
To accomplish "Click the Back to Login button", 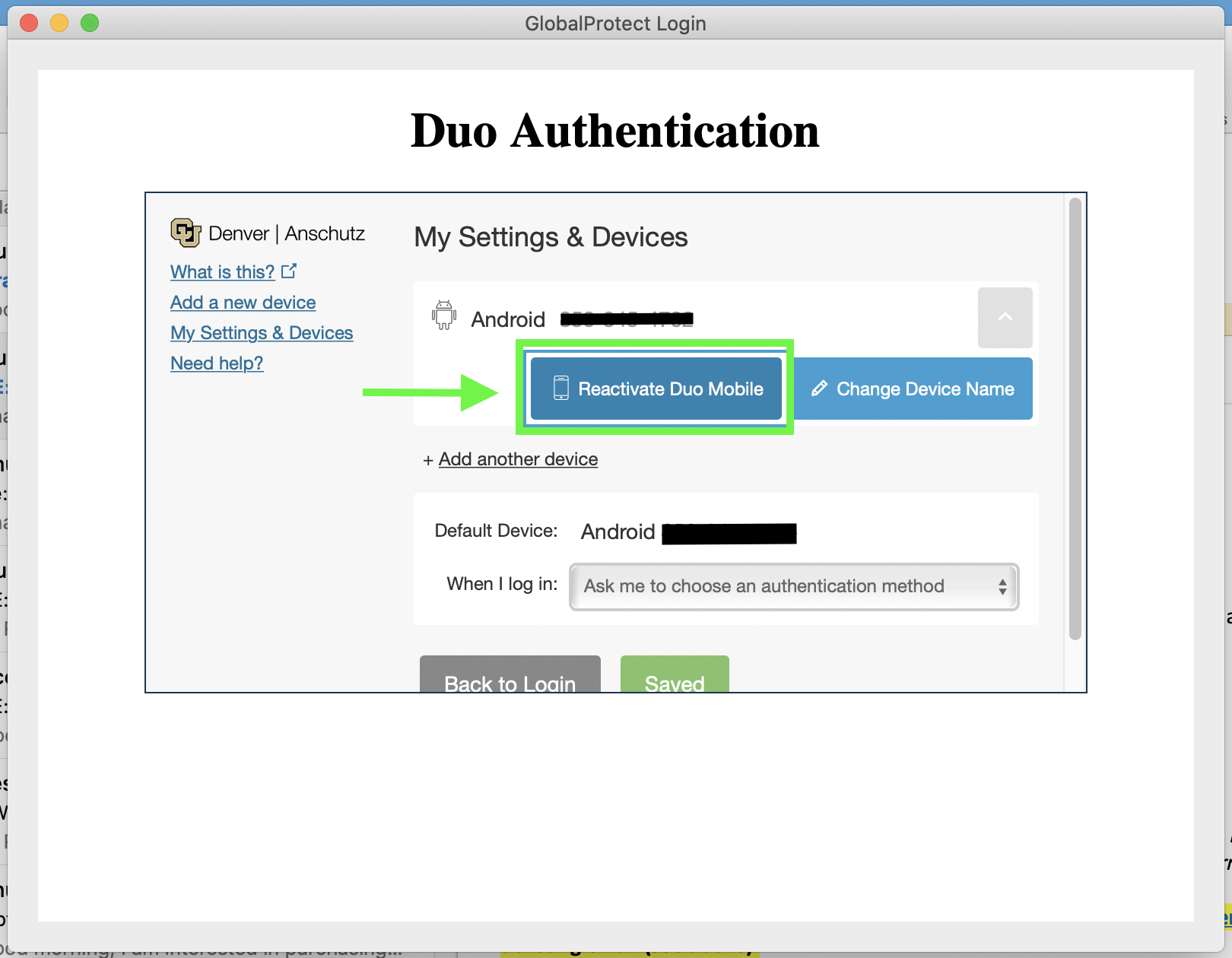I will pos(510,674).
